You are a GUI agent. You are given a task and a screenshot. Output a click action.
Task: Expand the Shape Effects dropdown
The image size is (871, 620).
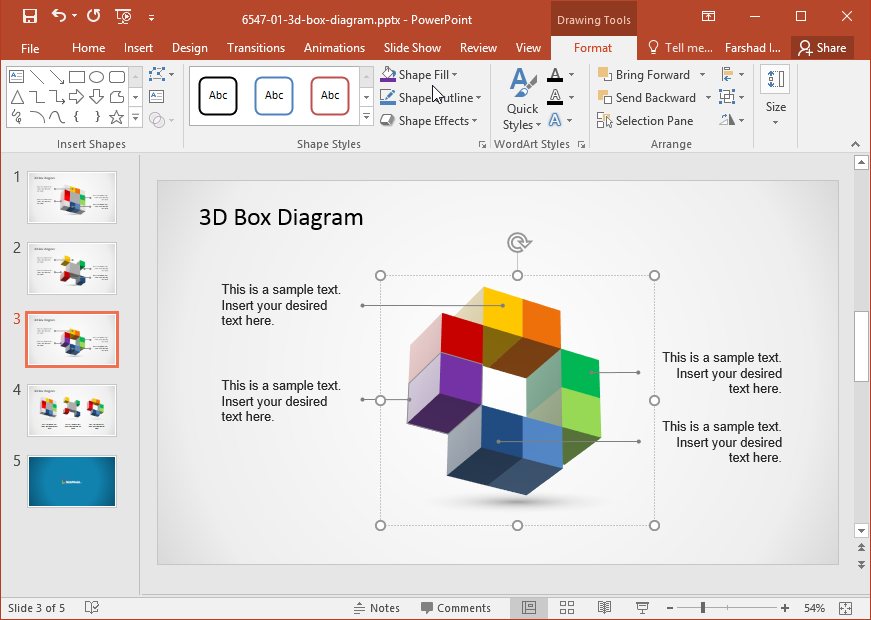point(474,121)
